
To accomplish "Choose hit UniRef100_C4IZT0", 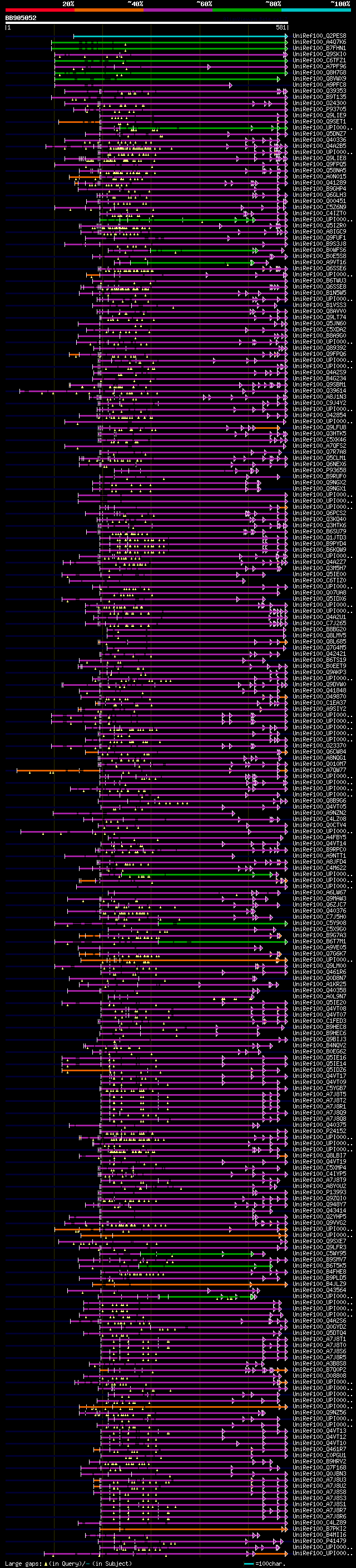I will click(x=319, y=213).
